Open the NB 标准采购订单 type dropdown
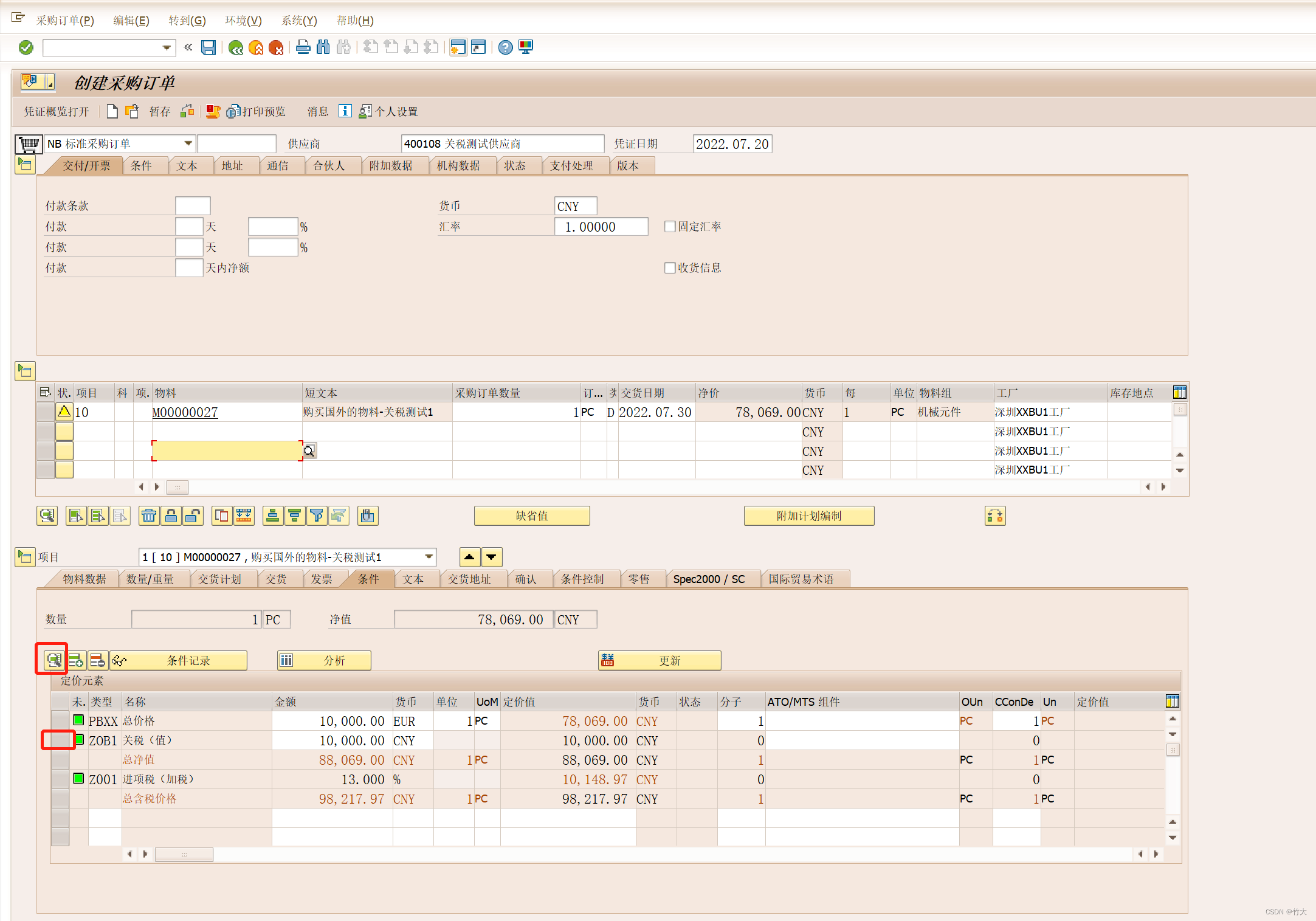1316x921 pixels. (188, 144)
